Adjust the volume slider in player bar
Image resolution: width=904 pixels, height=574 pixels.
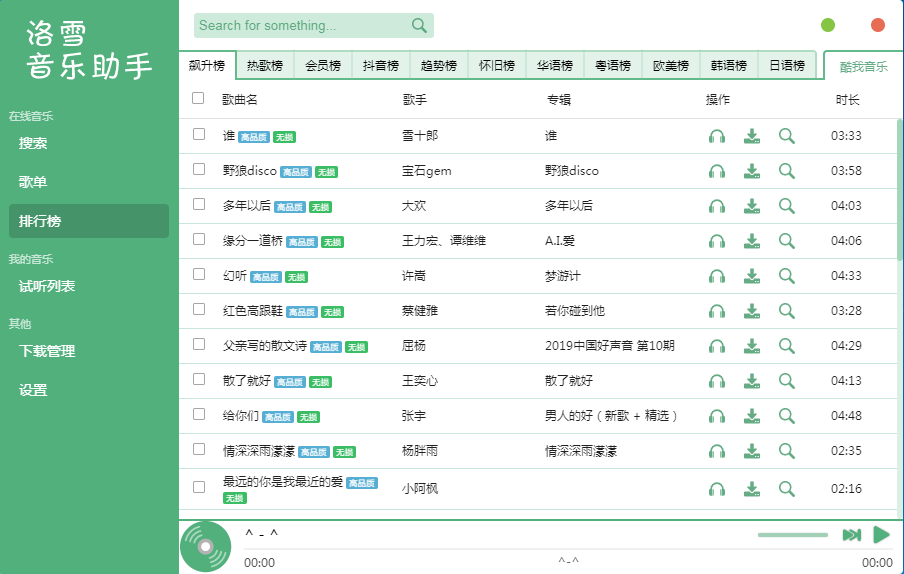tap(793, 535)
